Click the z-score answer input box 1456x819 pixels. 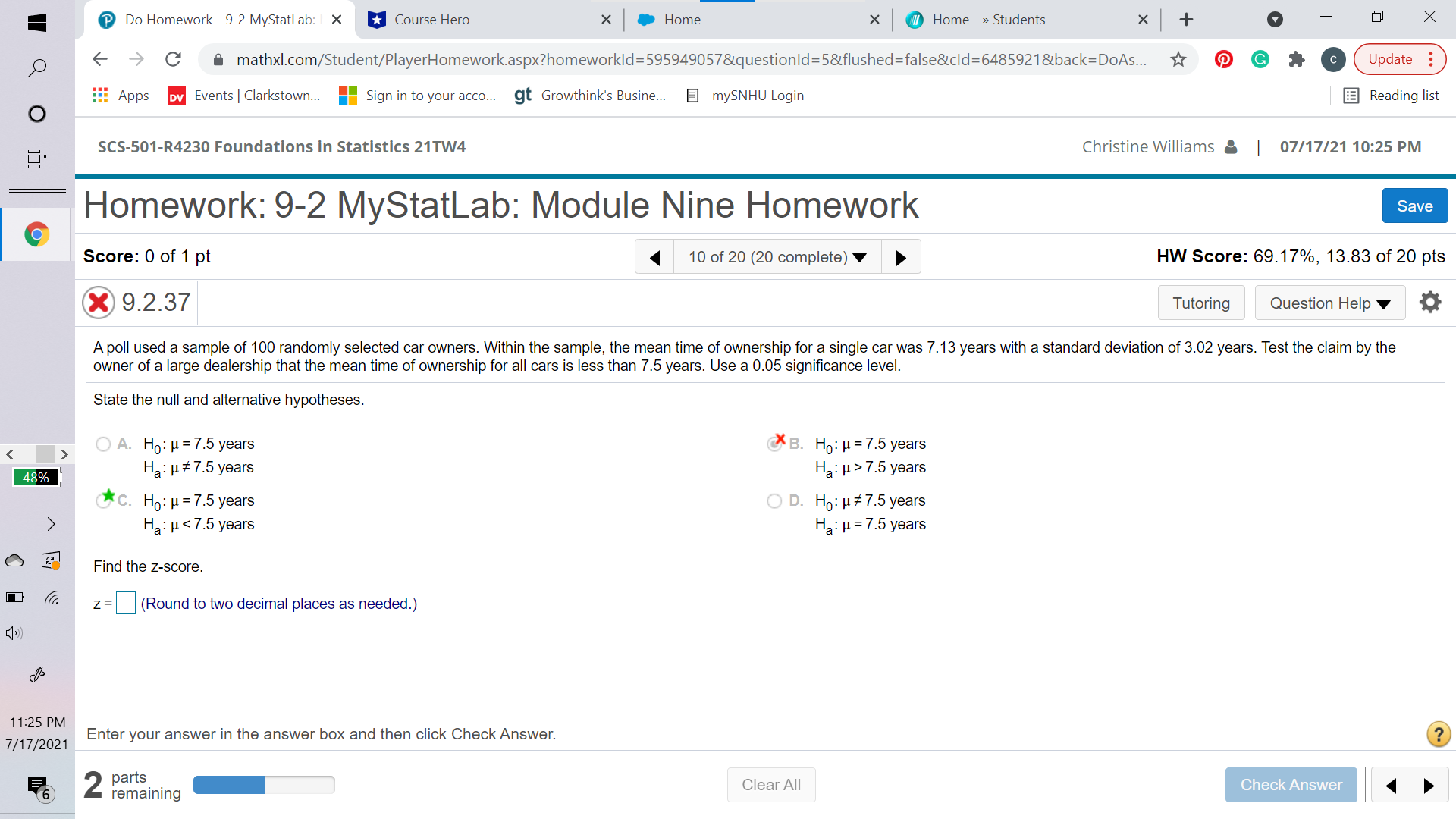(125, 603)
